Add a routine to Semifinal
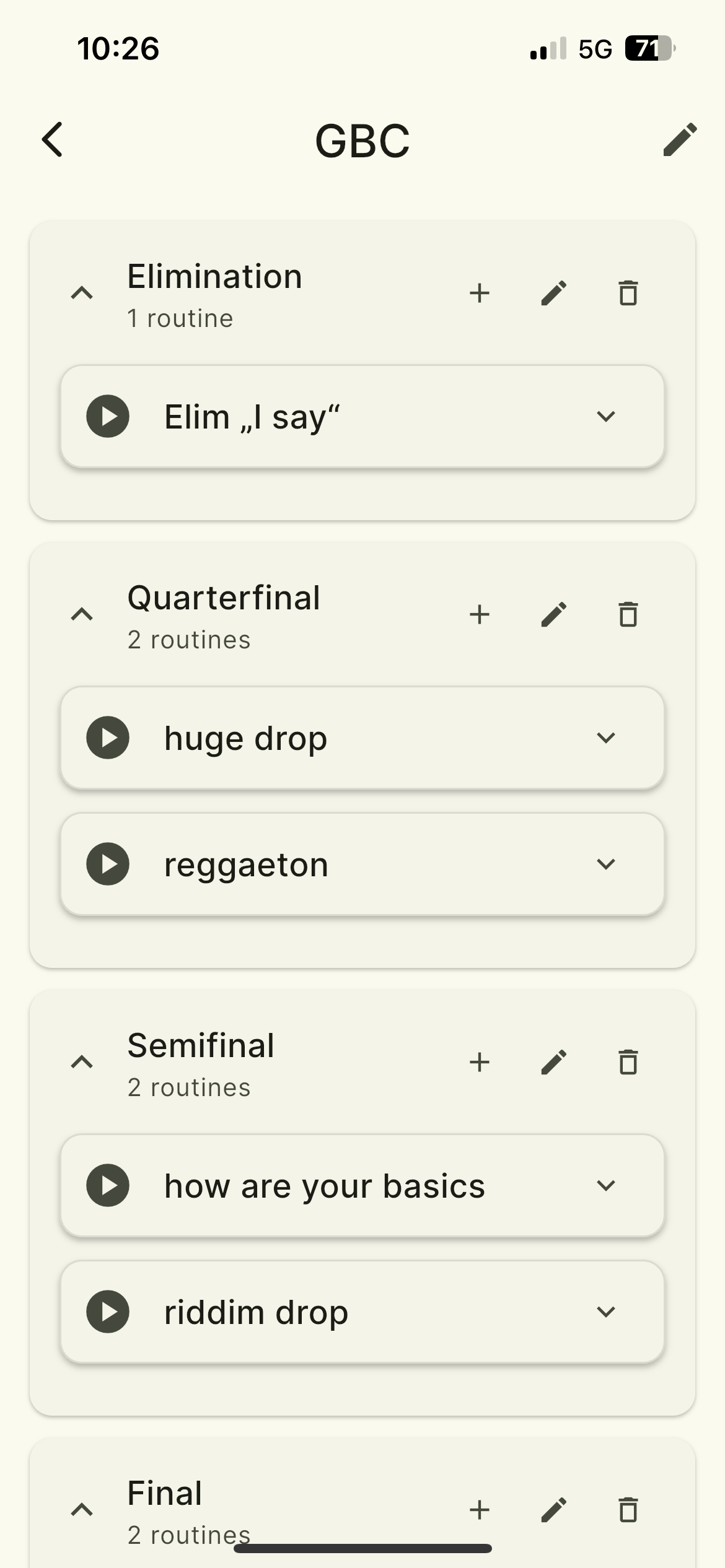 point(480,1062)
